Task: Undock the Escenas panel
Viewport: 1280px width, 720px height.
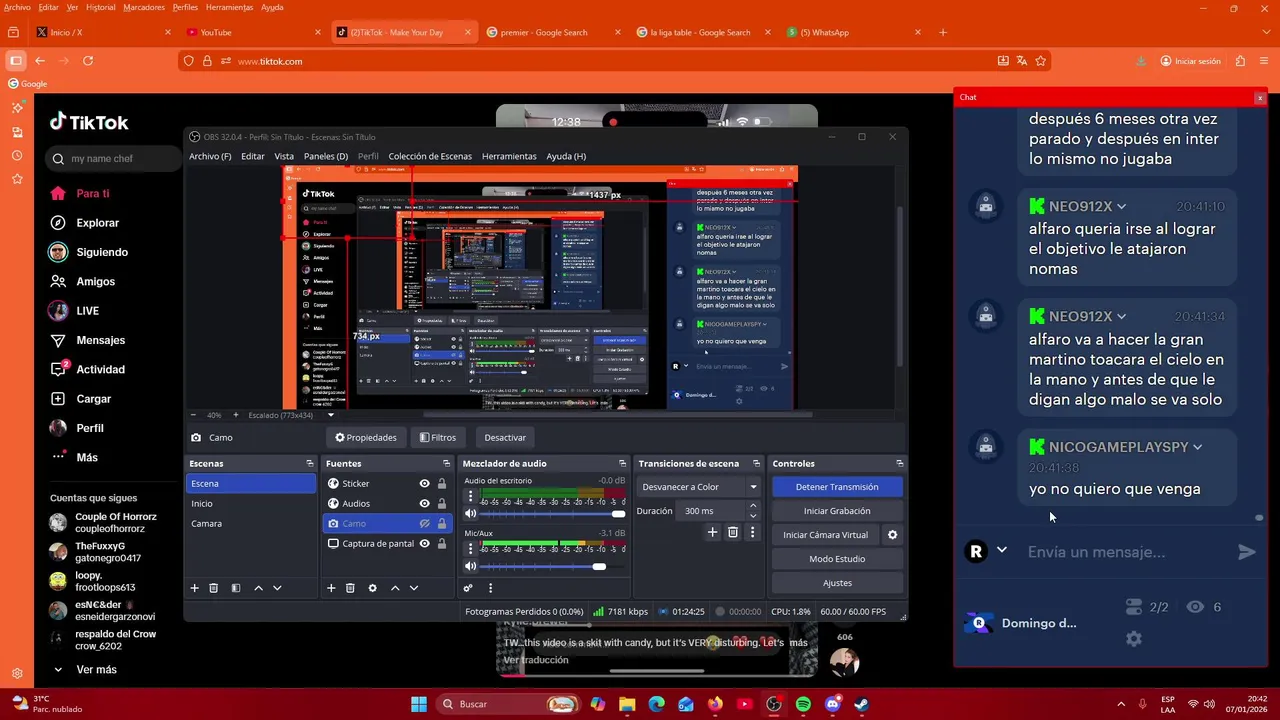Action: point(310,463)
